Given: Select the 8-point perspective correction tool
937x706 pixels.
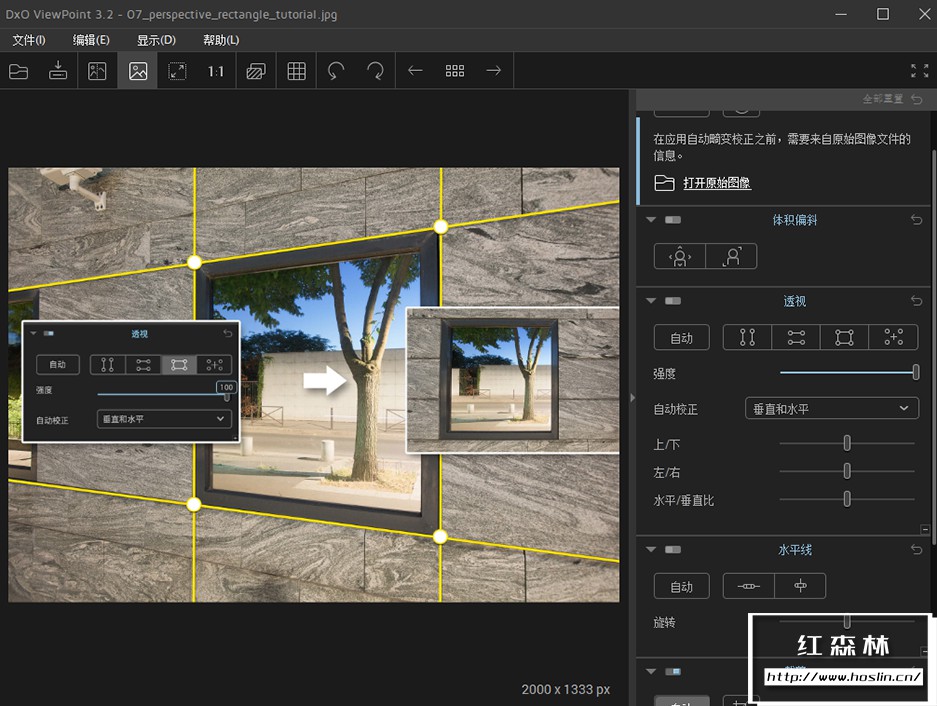Looking at the screenshot, I should tap(893, 337).
